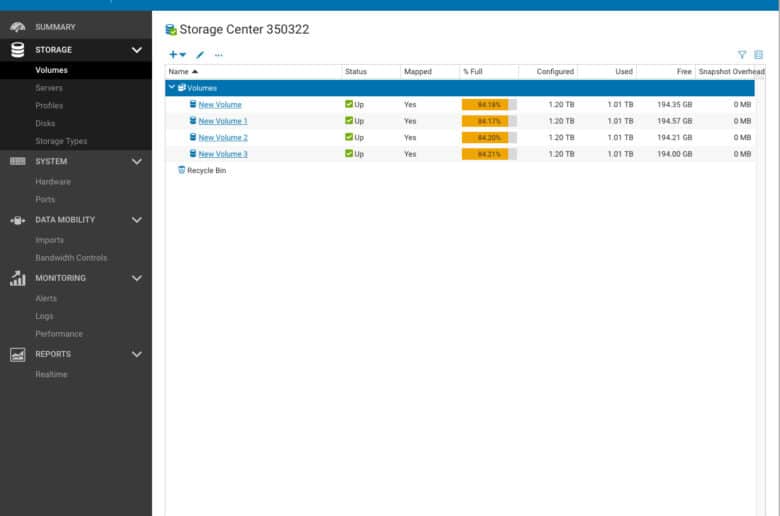
Task: Open the Summary dashboard icon
Action: [x=17, y=27]
